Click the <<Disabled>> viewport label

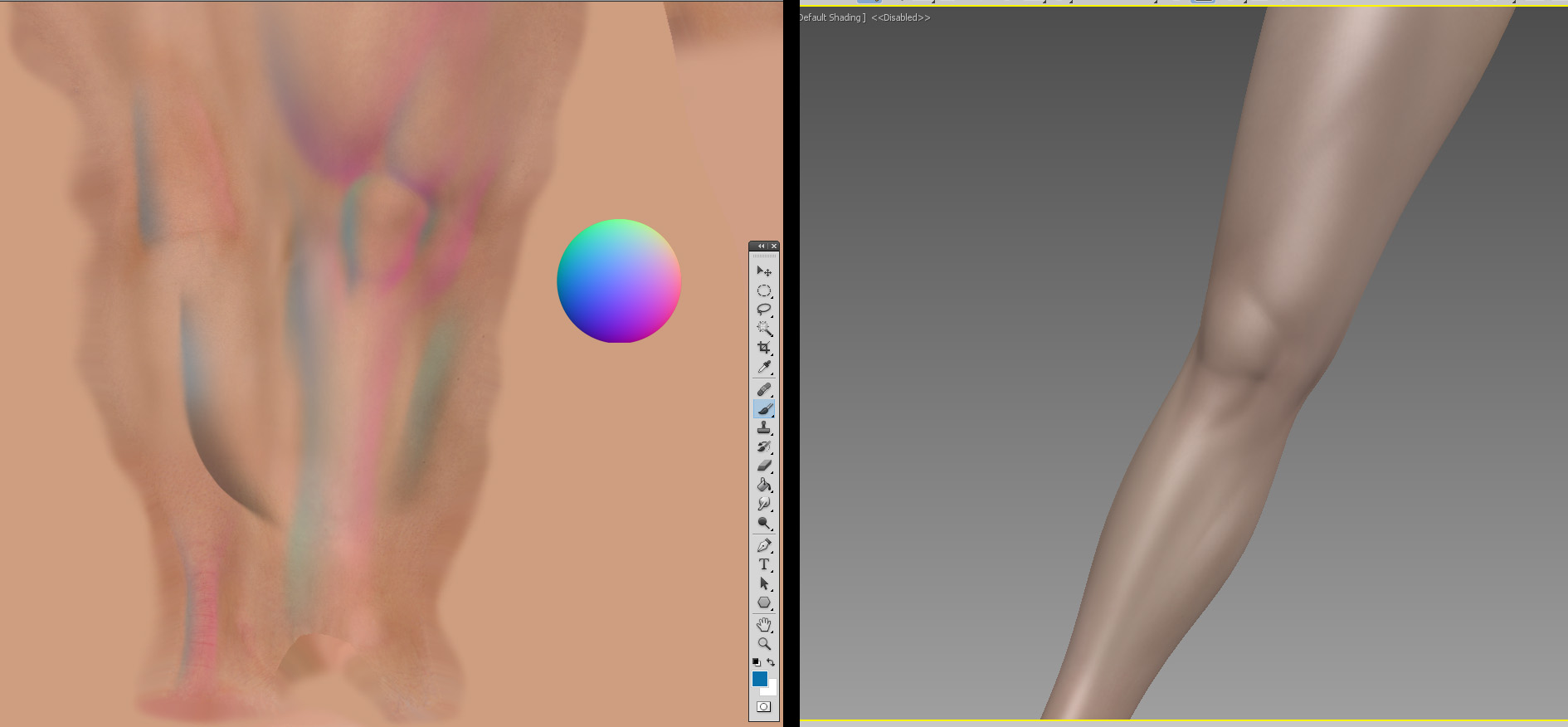(x=901, y=17)
